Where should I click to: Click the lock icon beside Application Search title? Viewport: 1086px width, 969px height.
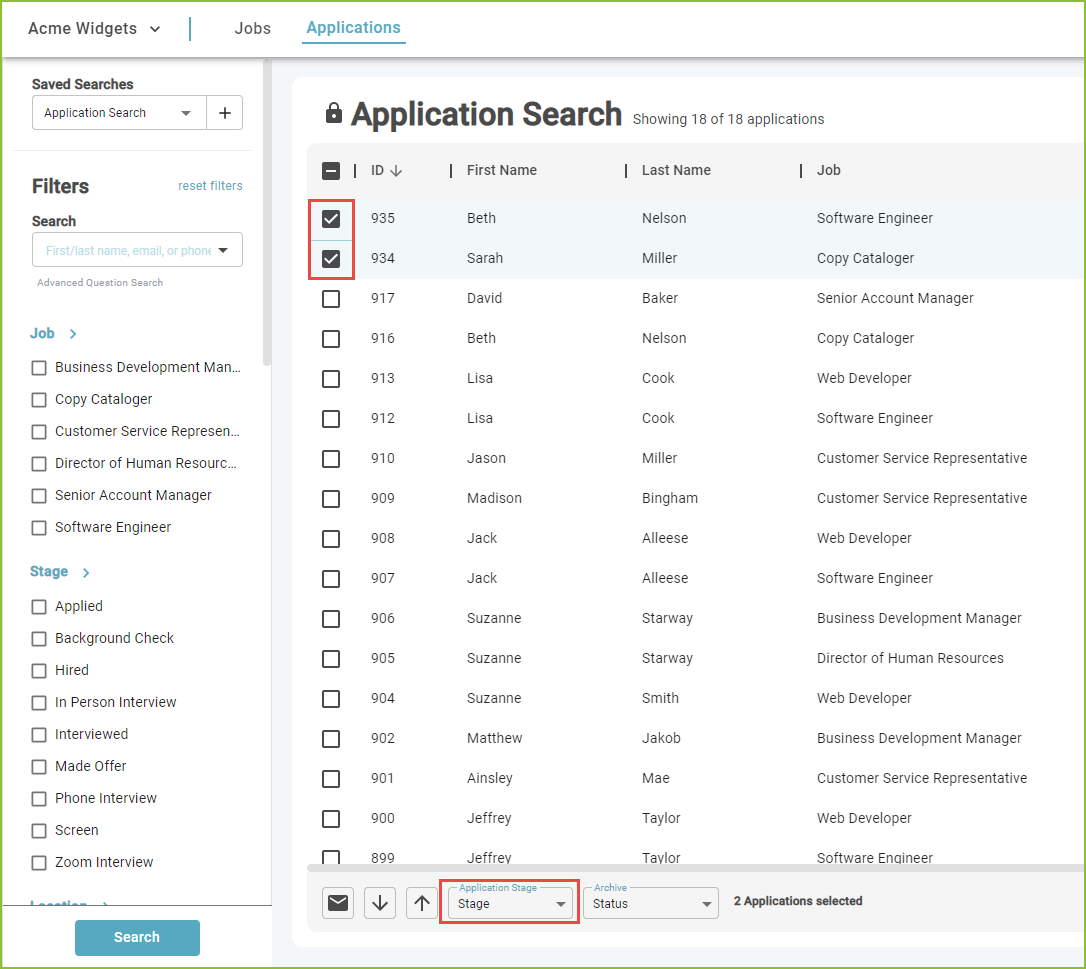coord(334,113)
